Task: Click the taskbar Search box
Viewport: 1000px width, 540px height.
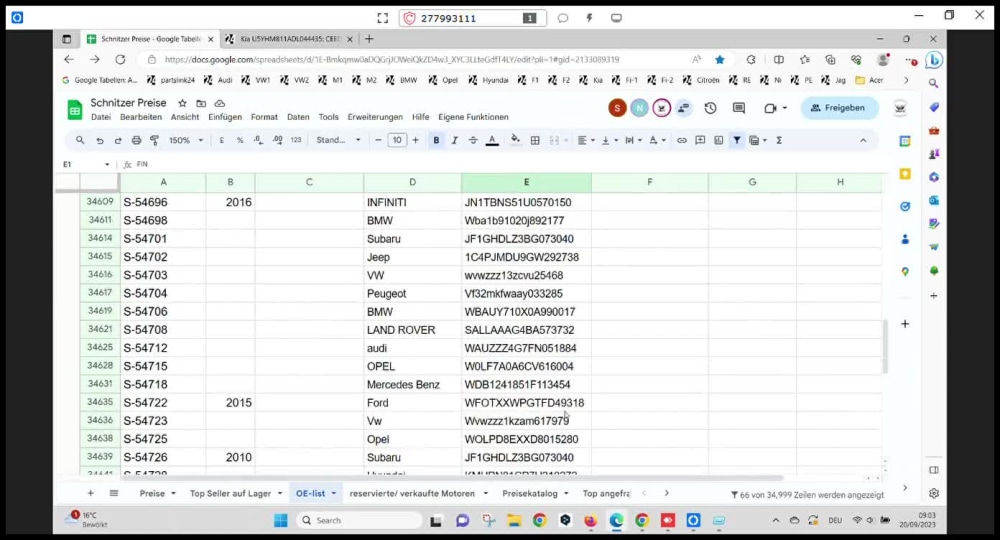Action: pos(359,521)
